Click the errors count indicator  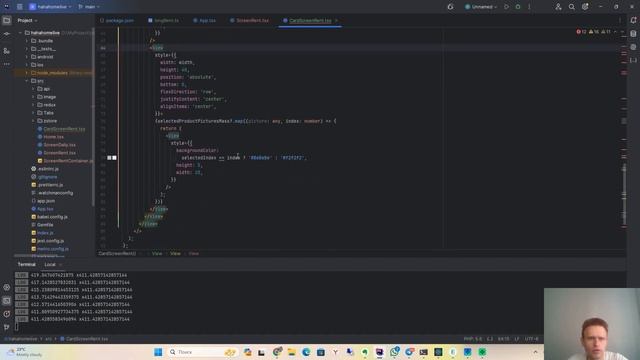pos(581,31)
